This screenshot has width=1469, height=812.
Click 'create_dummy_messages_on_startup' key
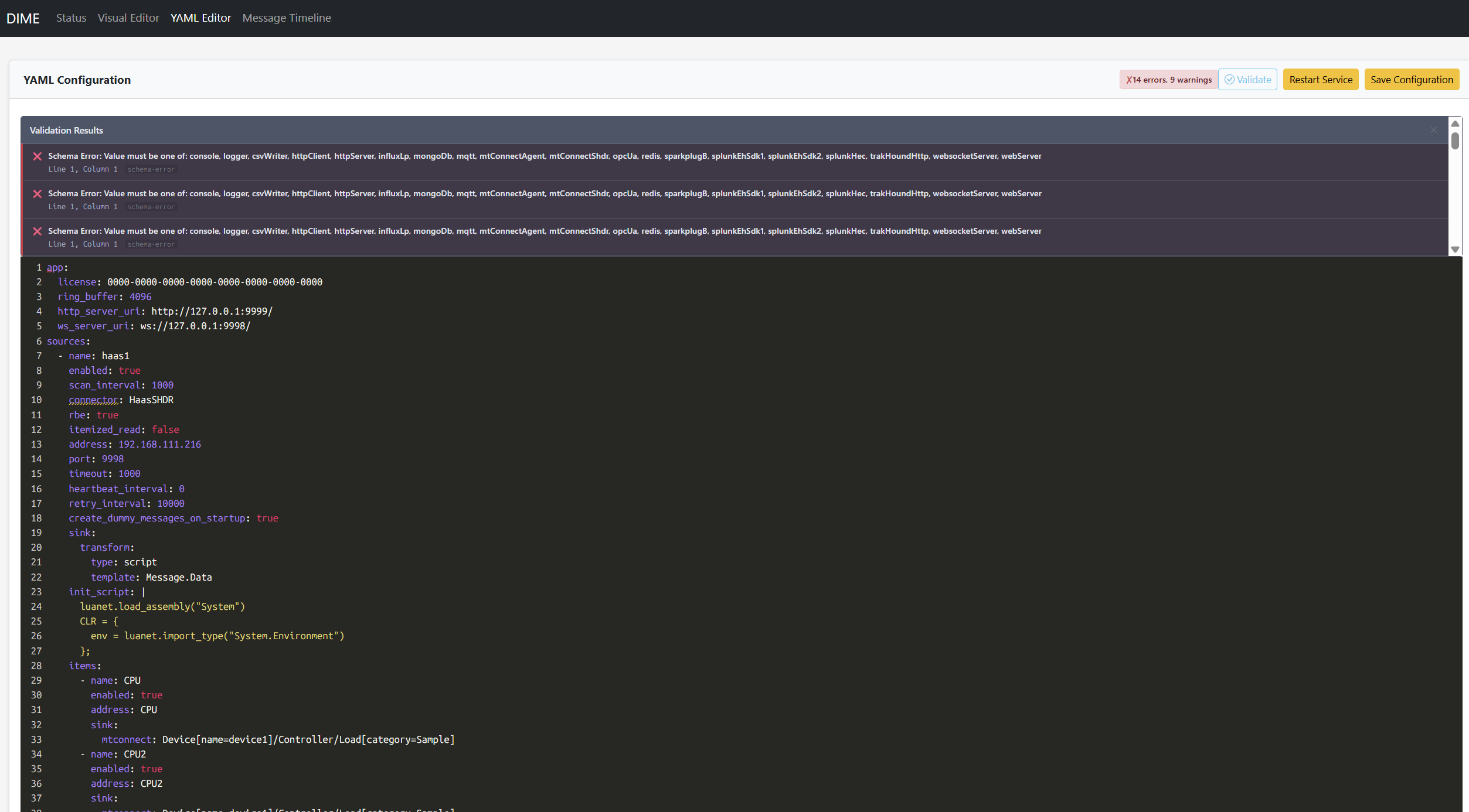157,518
